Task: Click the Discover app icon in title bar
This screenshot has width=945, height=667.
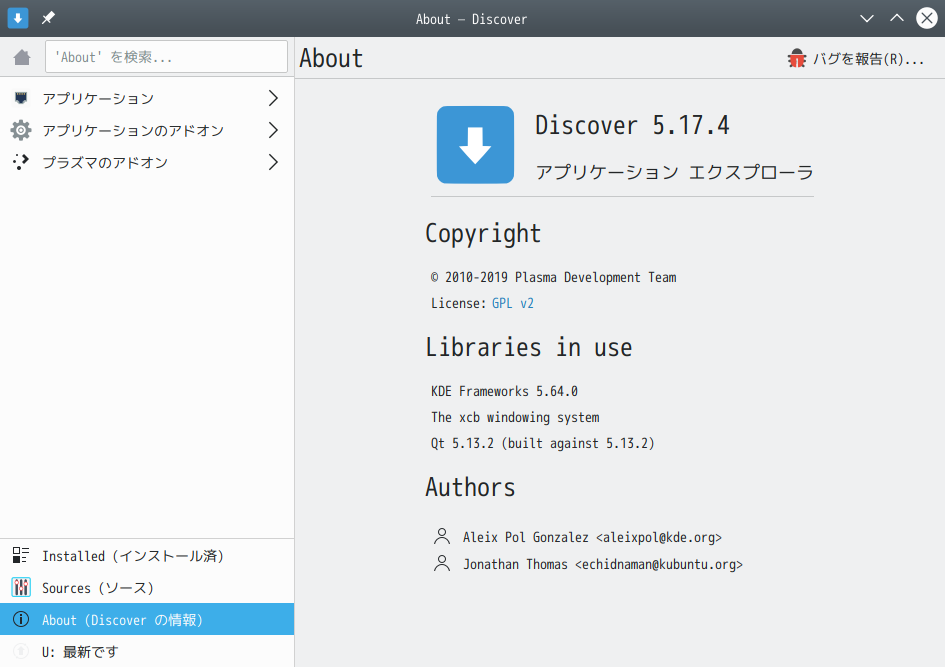Action: tap(18, 18)
